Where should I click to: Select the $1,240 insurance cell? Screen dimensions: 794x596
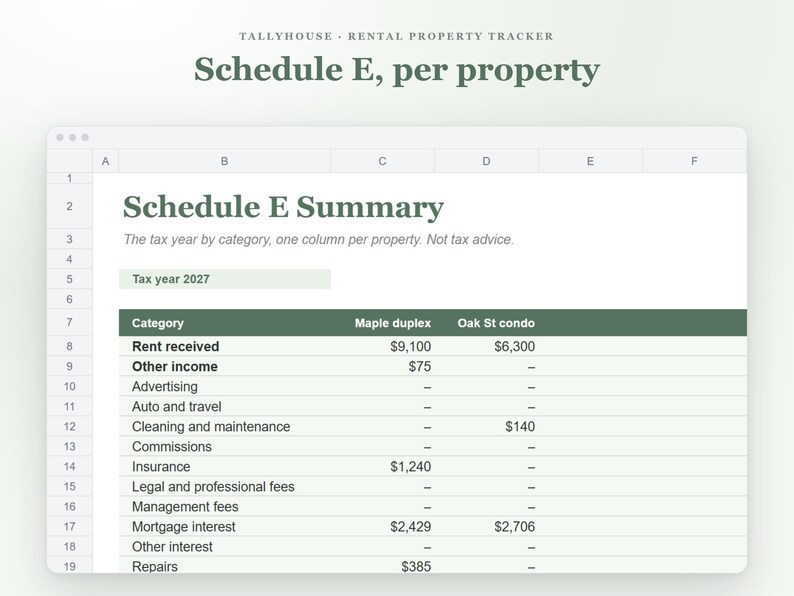point(382,466)
